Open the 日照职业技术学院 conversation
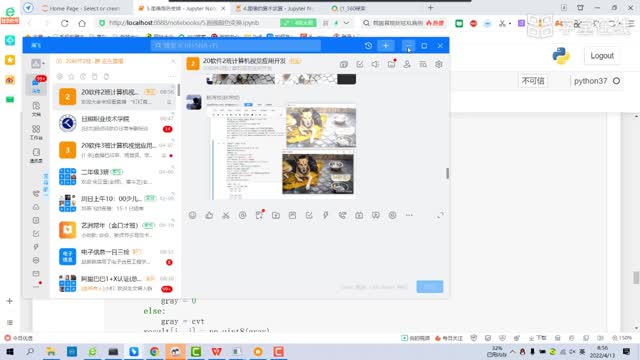Screen dimensions: 640x360 click(116, 123)
